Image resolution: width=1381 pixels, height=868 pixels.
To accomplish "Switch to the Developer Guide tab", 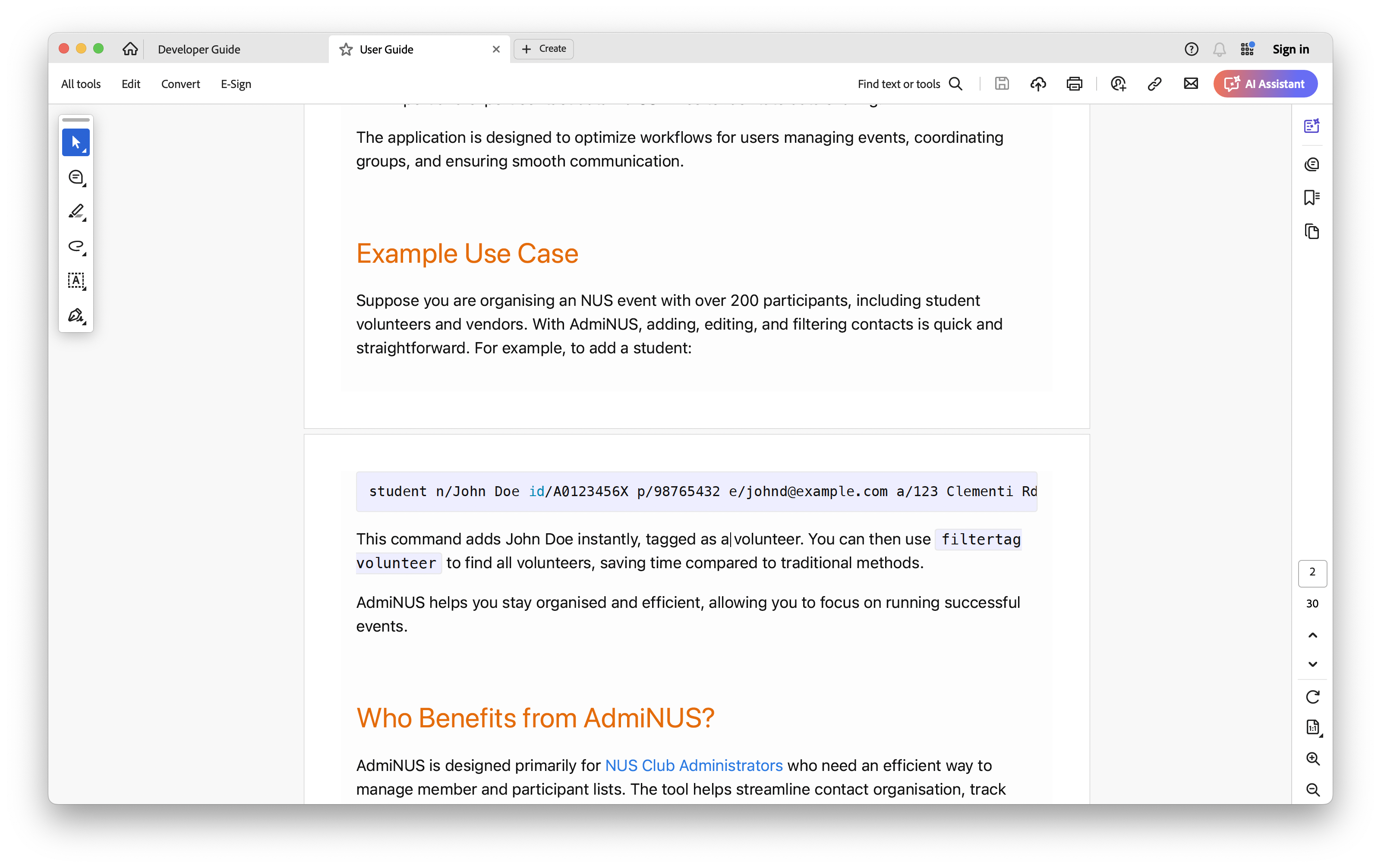I will 199,49.
